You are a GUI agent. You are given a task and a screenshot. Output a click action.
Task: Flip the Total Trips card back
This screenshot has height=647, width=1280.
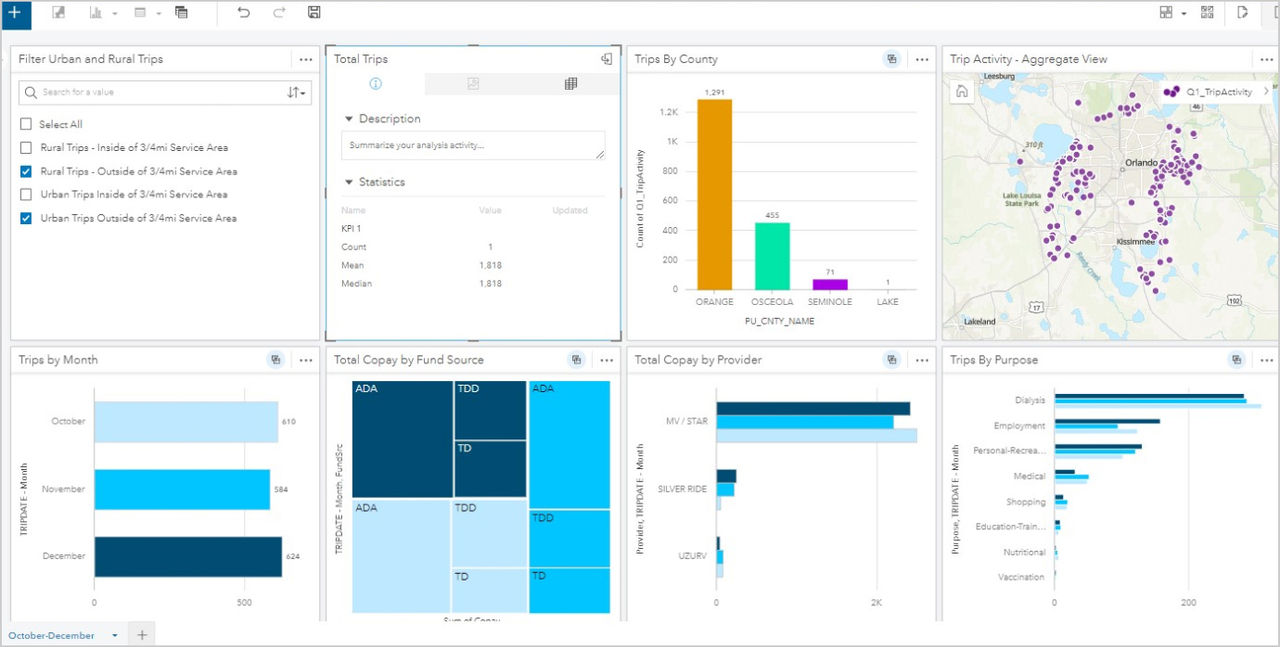tap(606, 59)
